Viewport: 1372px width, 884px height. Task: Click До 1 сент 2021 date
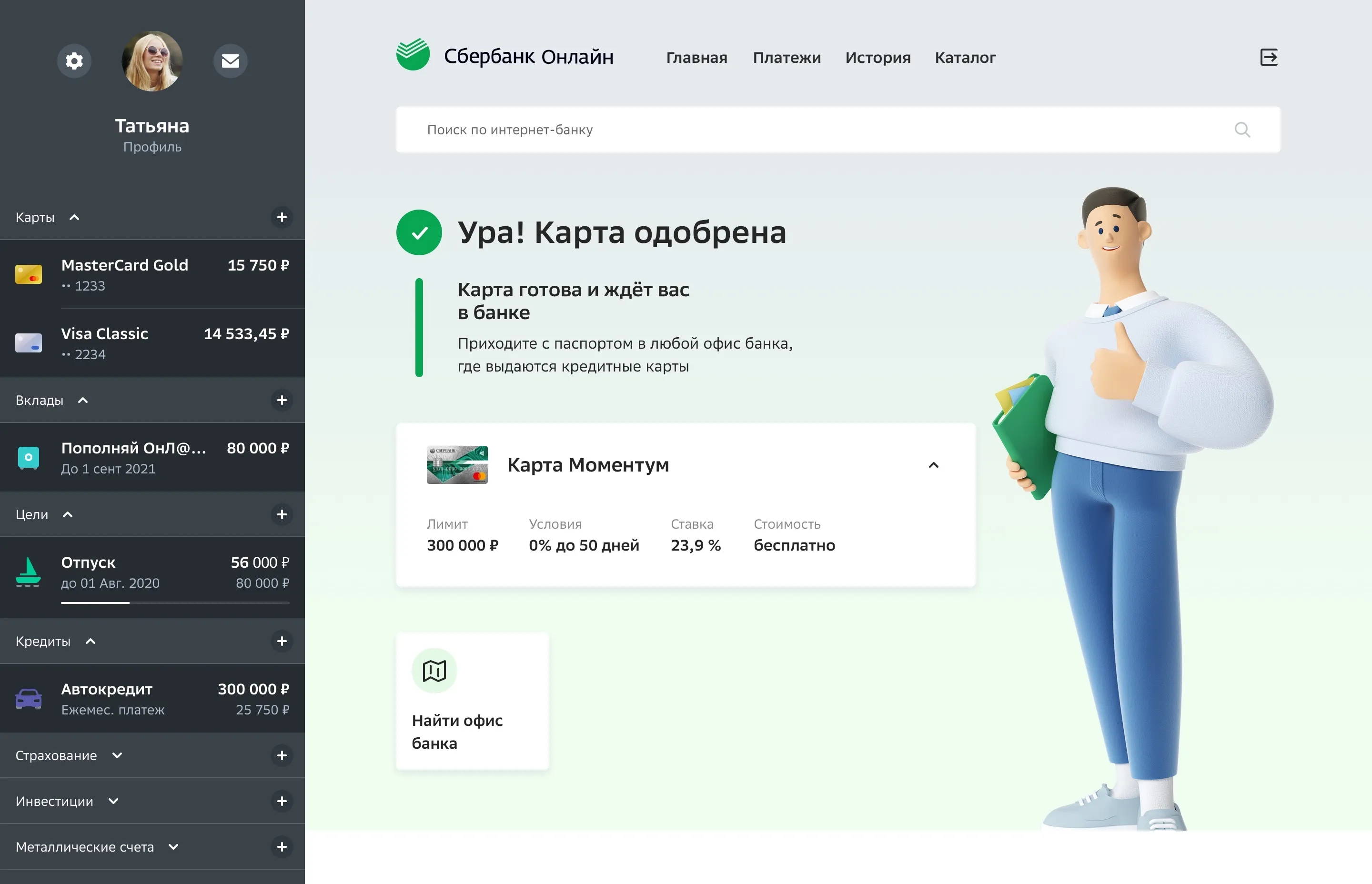[x=108, y=469]
